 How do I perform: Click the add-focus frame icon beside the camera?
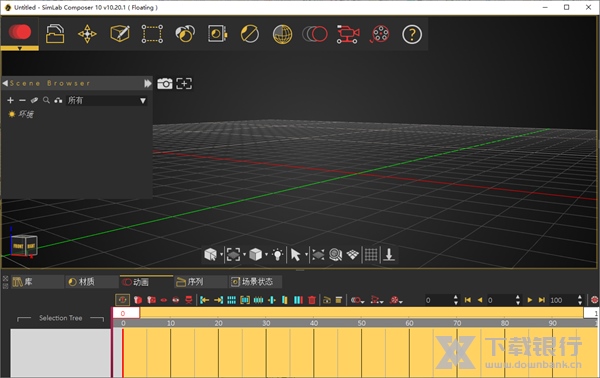coord(184,83)
